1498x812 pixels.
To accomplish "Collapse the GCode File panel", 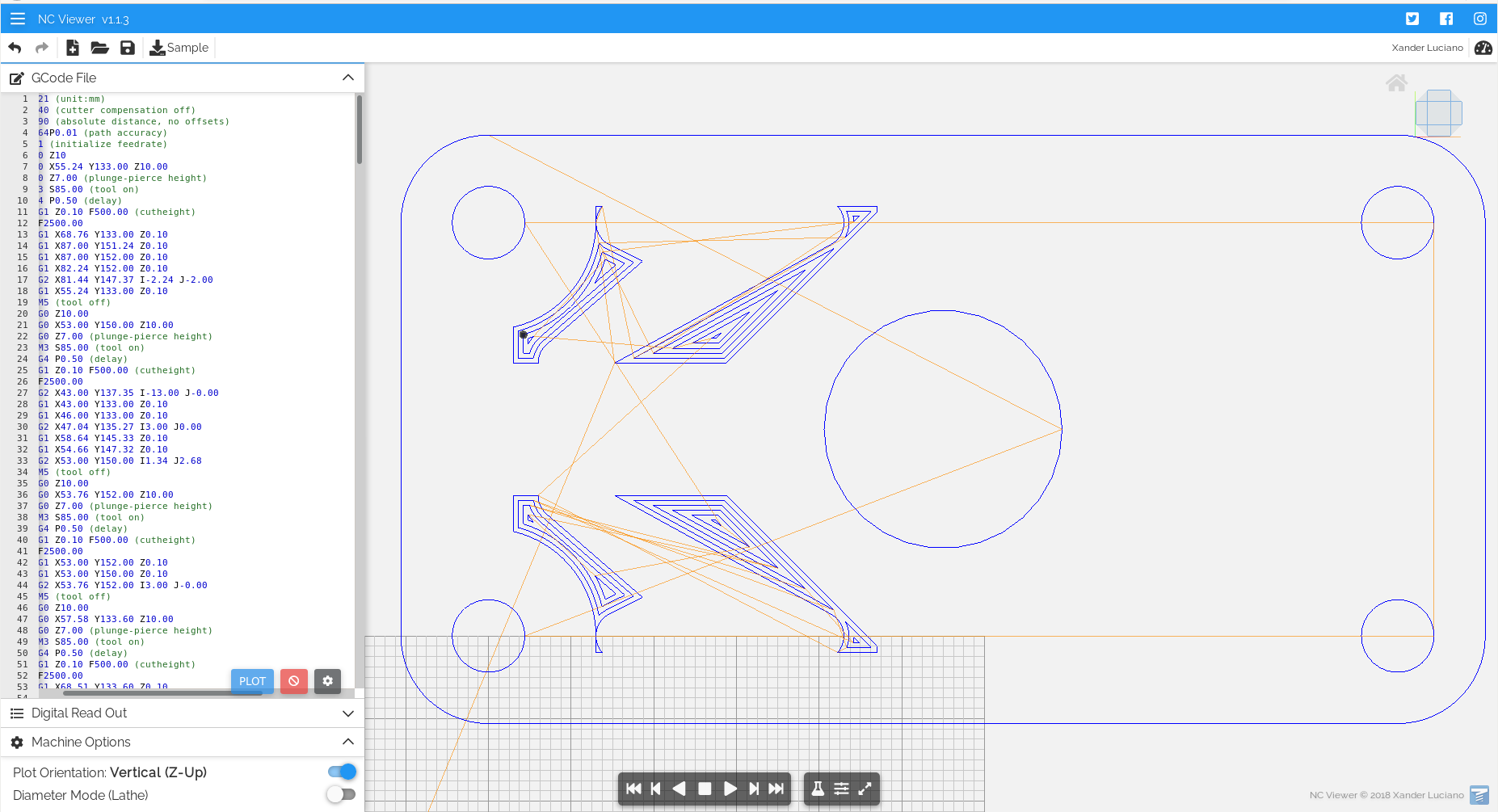I will pos(348,78).
